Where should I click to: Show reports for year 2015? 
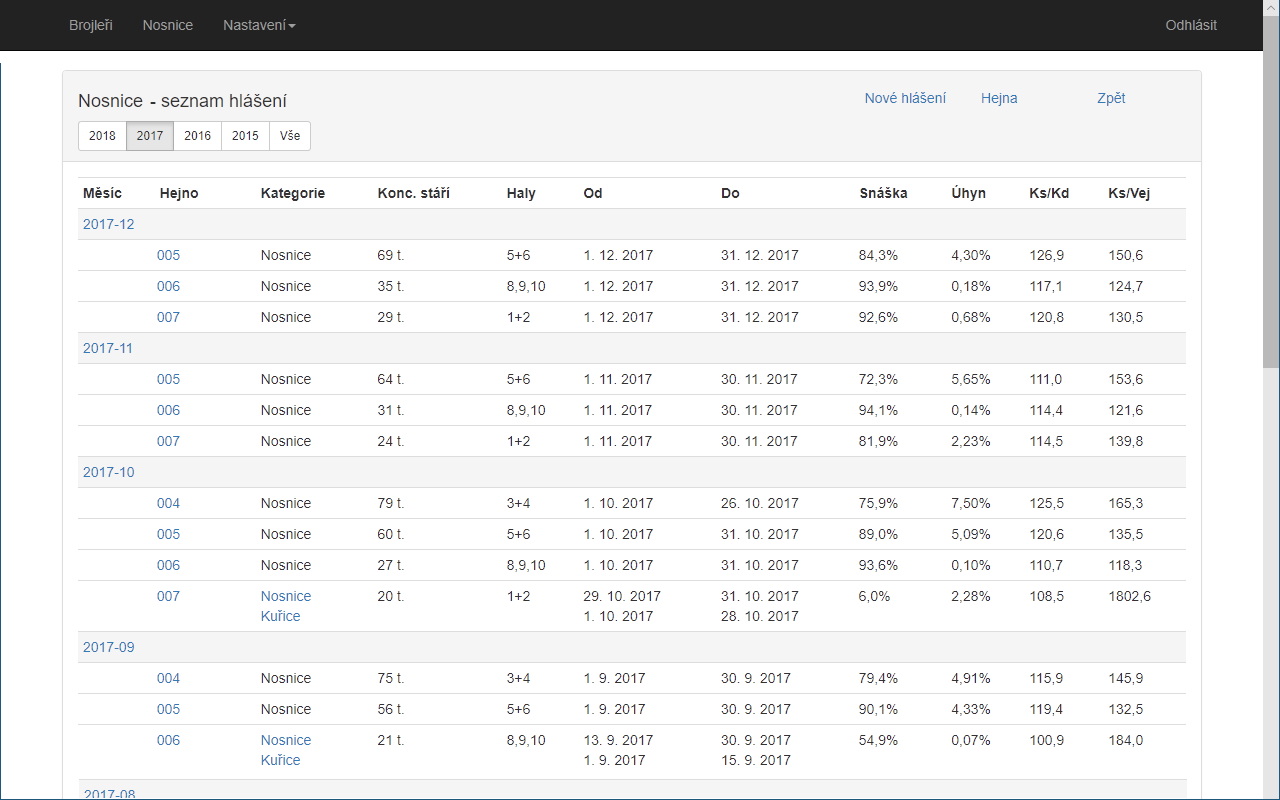click(245, 136)
